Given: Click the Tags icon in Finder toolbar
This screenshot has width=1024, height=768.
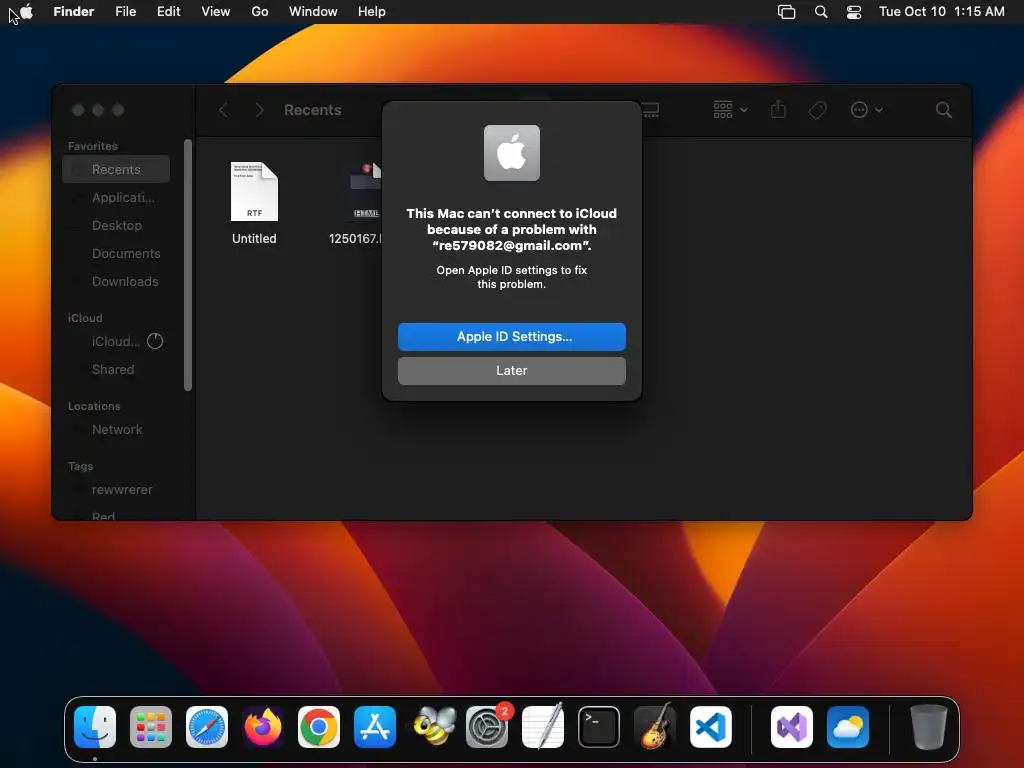Looking at the screenshot, I should click(817, 110).
